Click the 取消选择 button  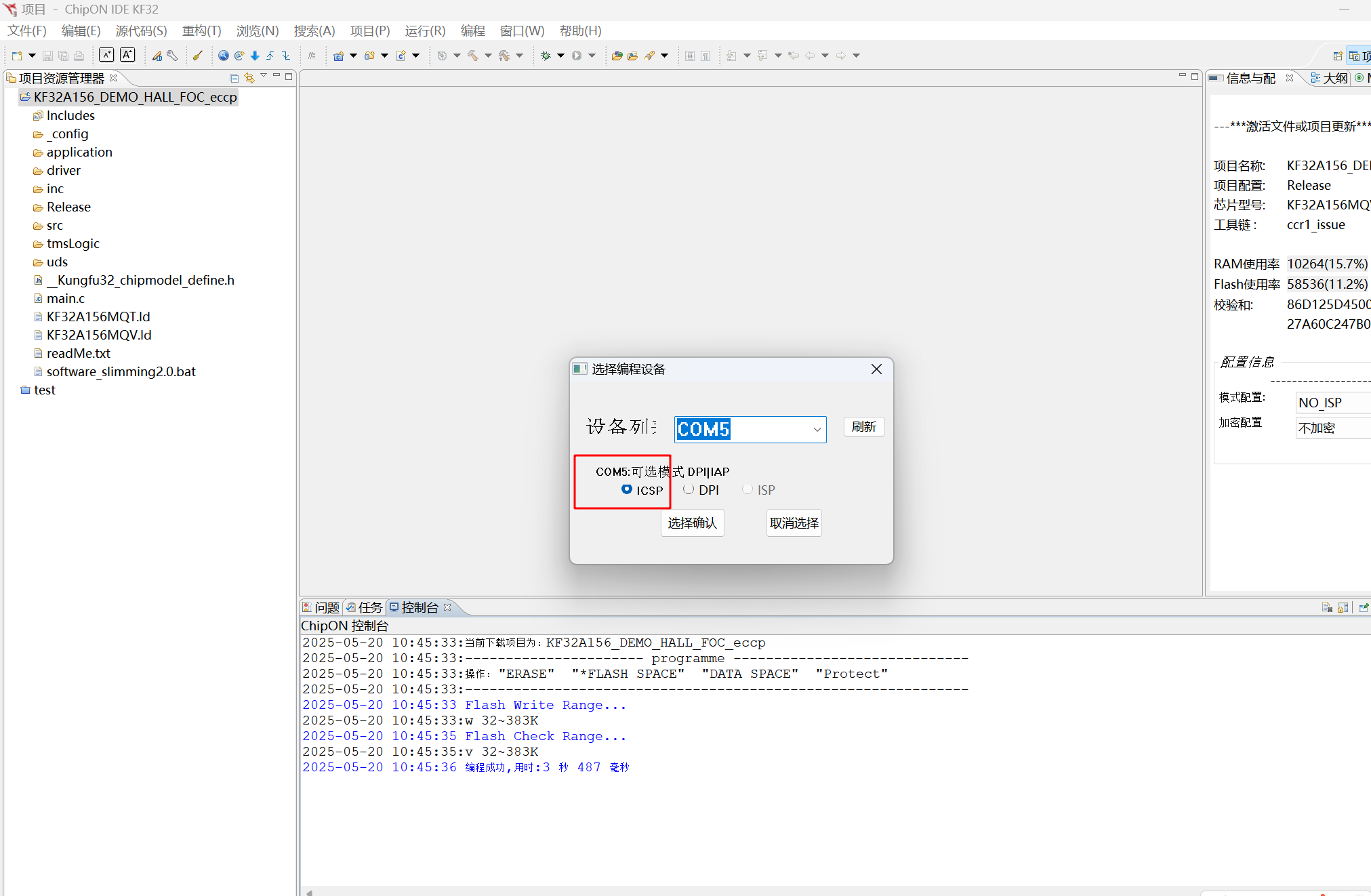[x=794, y=523]
